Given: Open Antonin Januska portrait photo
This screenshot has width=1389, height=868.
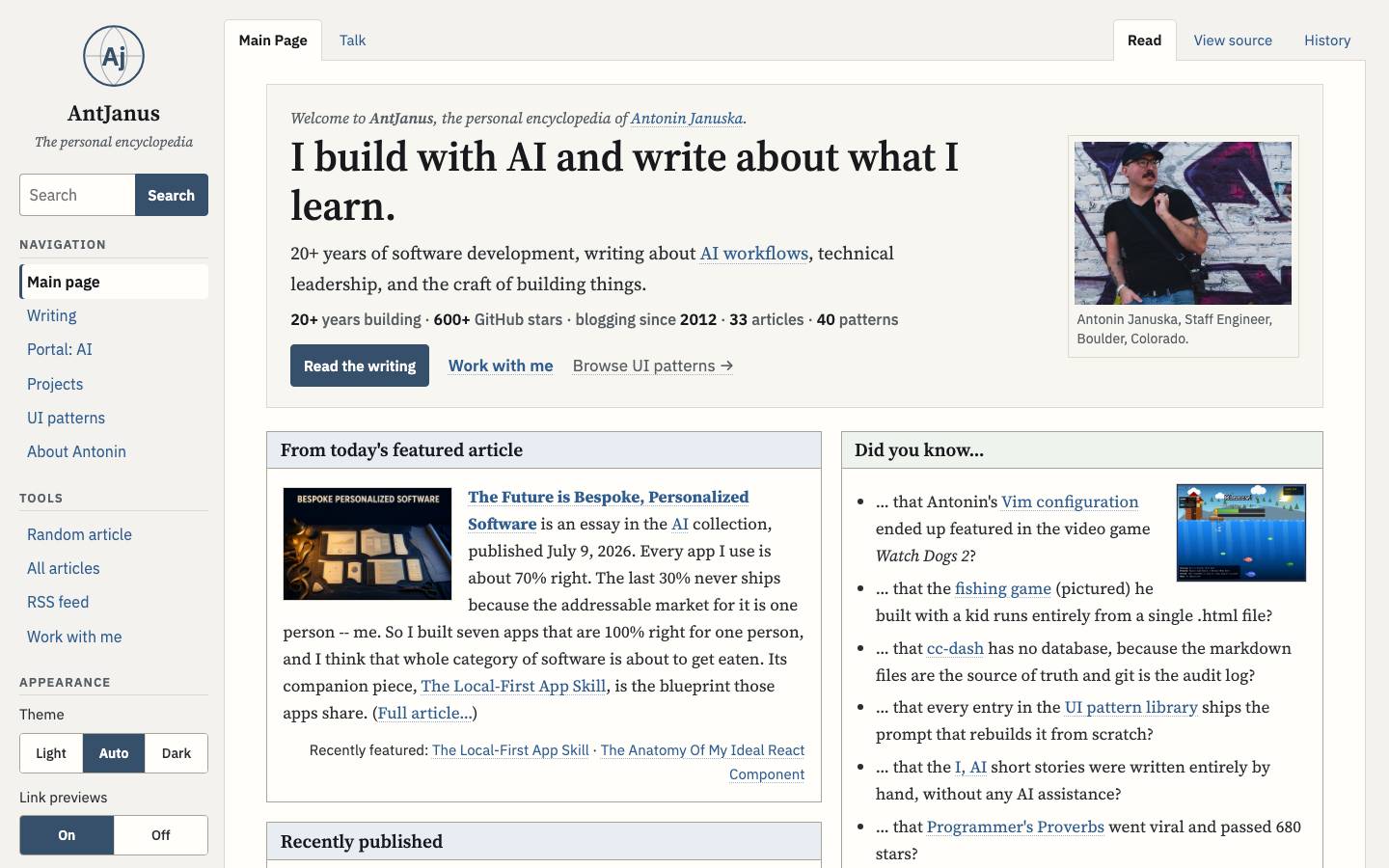Looking at the screenshot, I should (1184, 223).
